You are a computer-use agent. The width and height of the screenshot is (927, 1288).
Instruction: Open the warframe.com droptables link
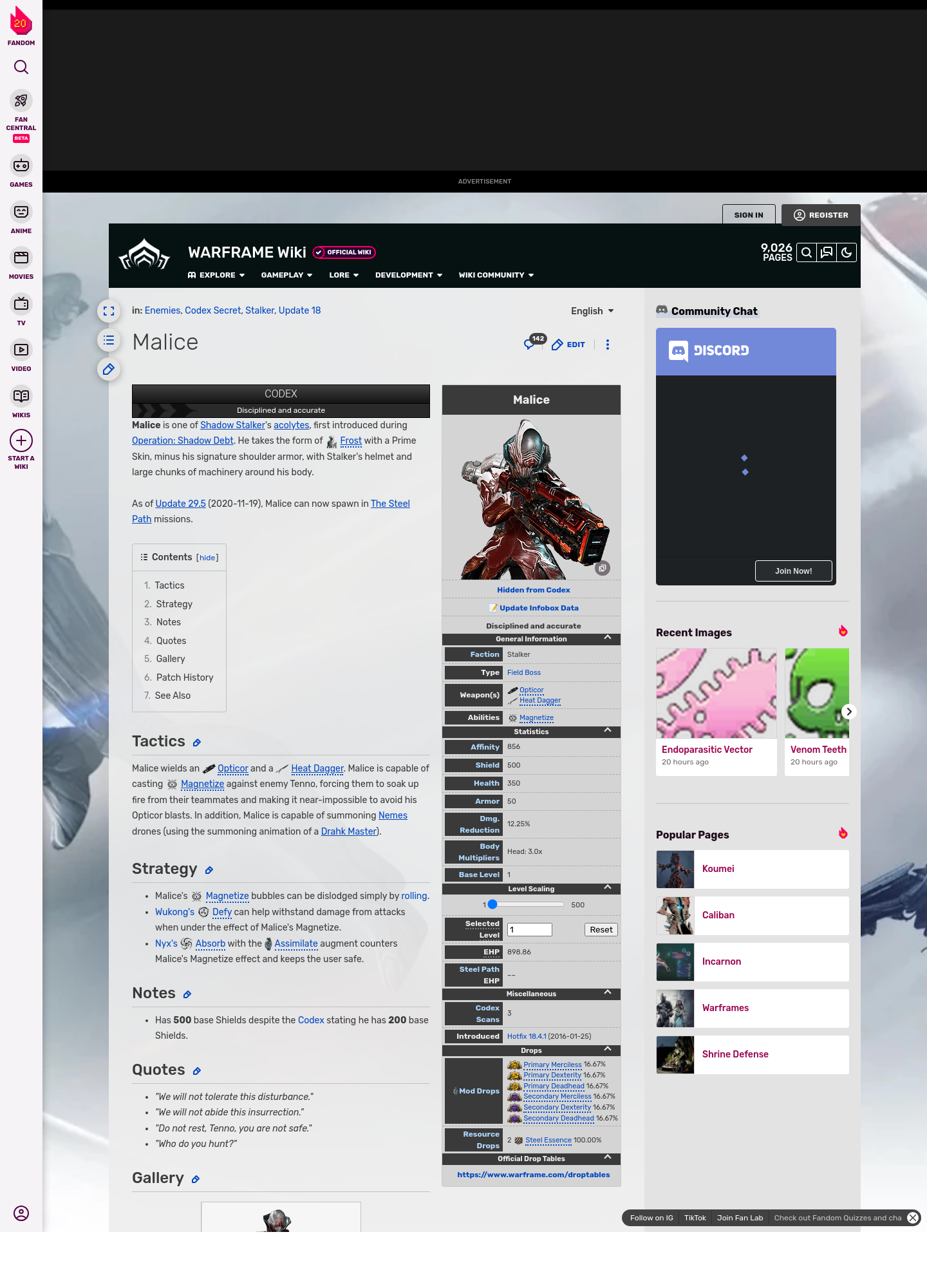point(534,1175)
